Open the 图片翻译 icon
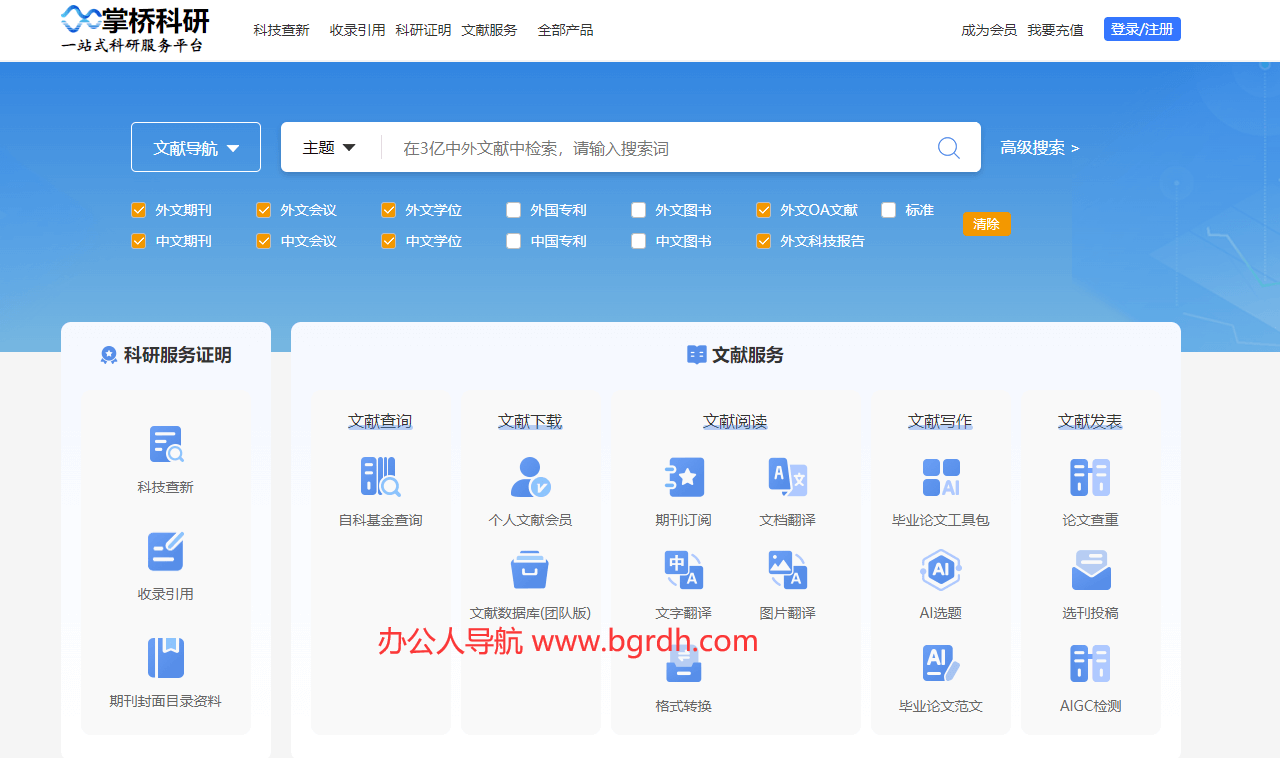This screenshot has width=1280, height=758. coord(787,570)
